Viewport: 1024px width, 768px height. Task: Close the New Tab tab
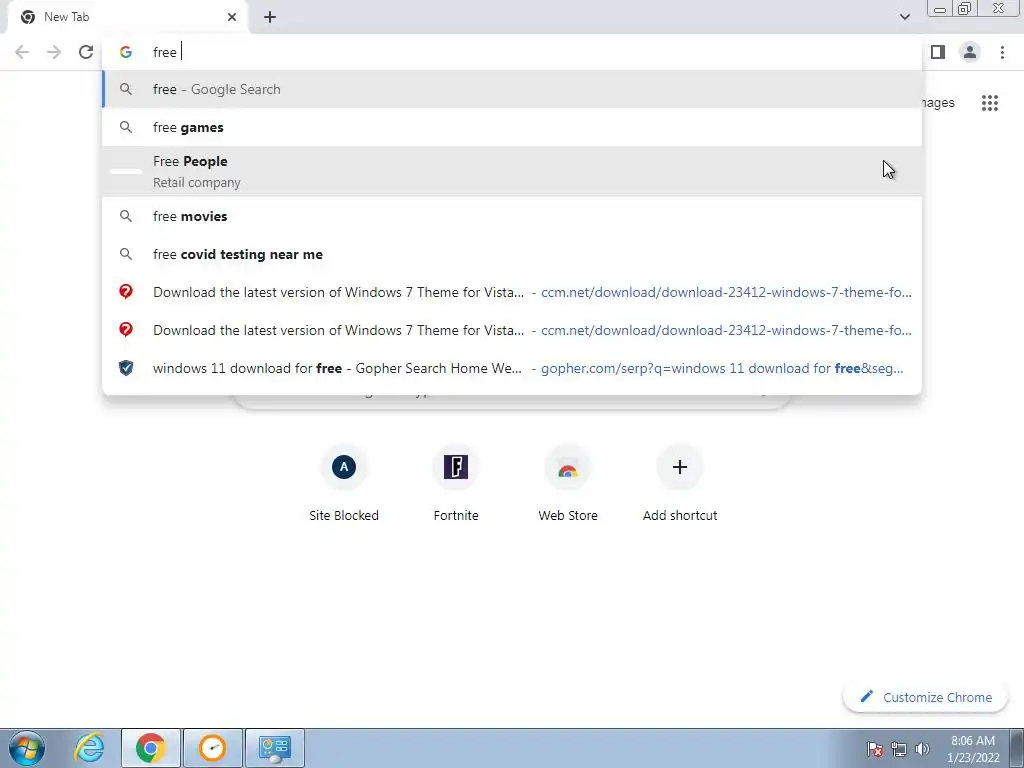pyautogui.click(x=232, y=17)
